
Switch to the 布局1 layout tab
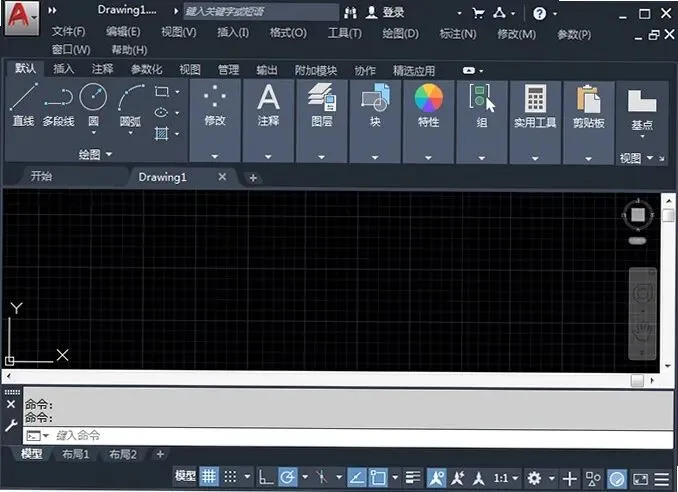(76, 454)
